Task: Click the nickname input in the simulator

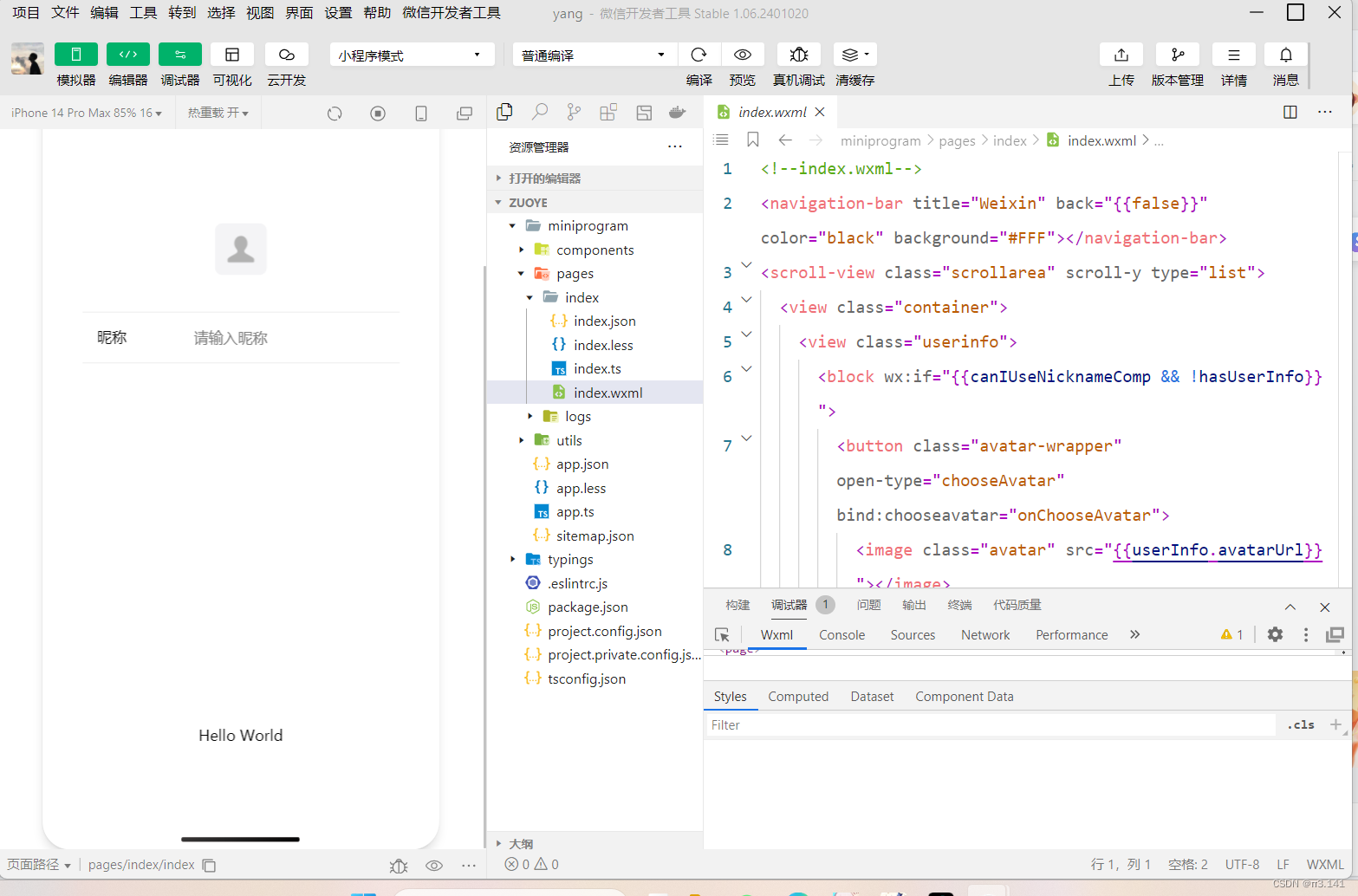Action: [290, 338]
